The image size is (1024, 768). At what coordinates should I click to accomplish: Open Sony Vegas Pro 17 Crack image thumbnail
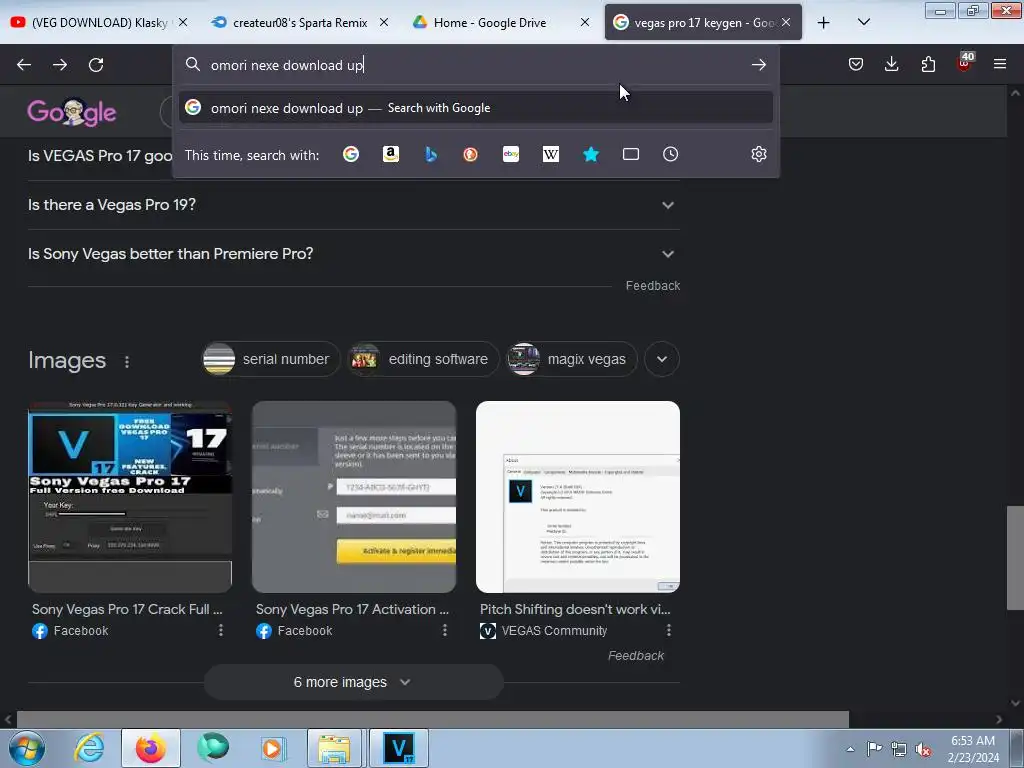pos(130,496)
